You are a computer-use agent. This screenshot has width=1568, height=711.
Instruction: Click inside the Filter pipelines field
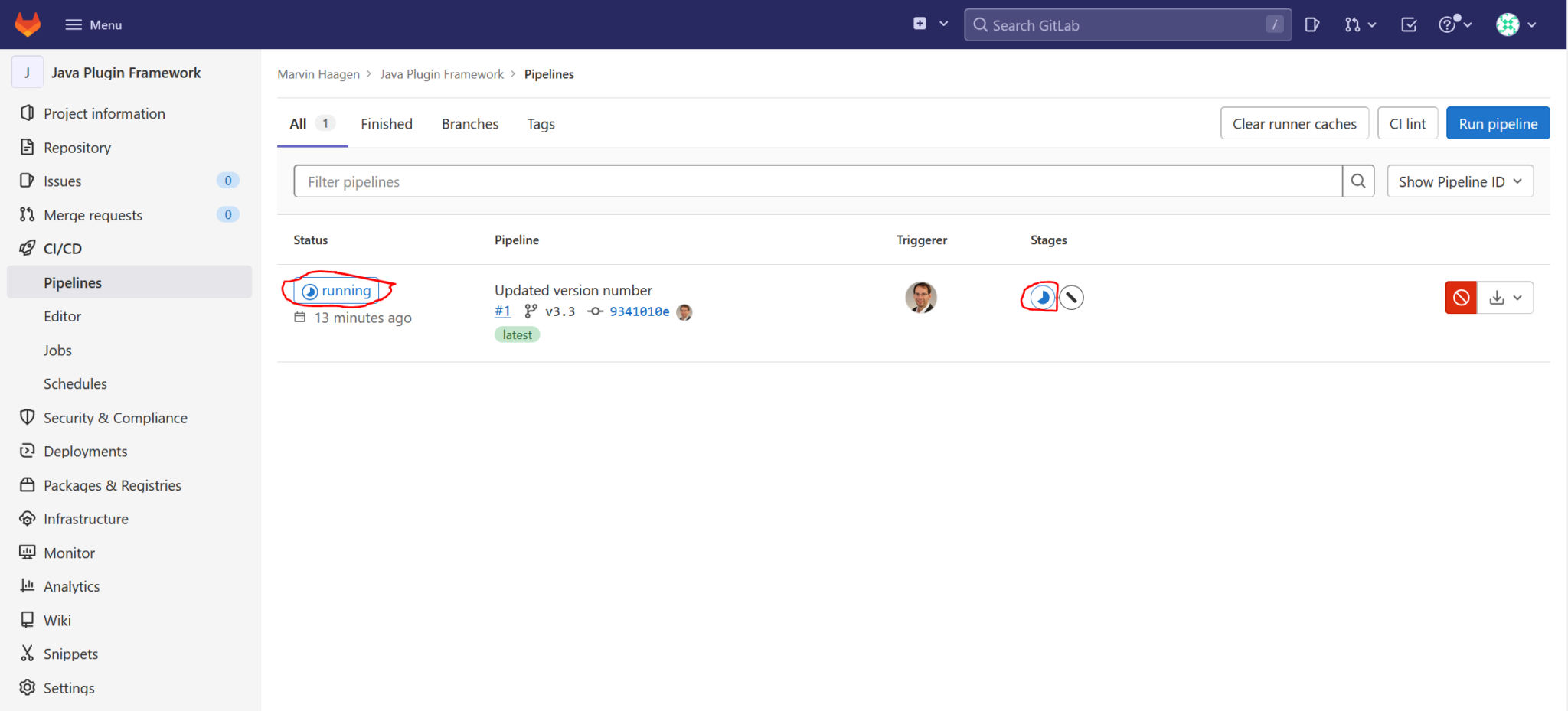click(689, 181)
